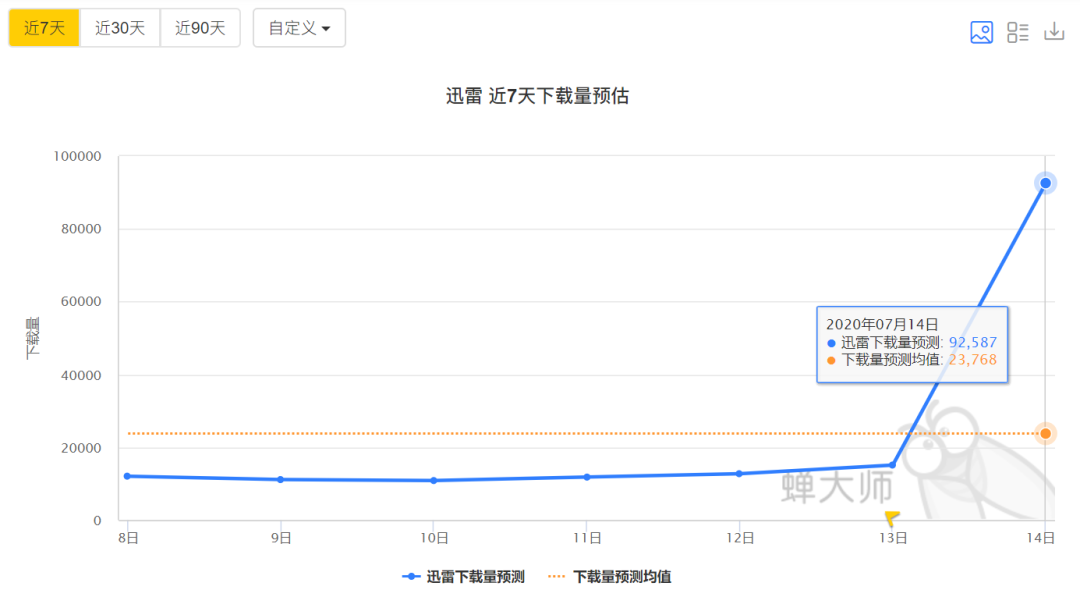This screenshot has width=1080, height=597.
Task: Click the tooltip value 92,587
Action: coord(973,342)
